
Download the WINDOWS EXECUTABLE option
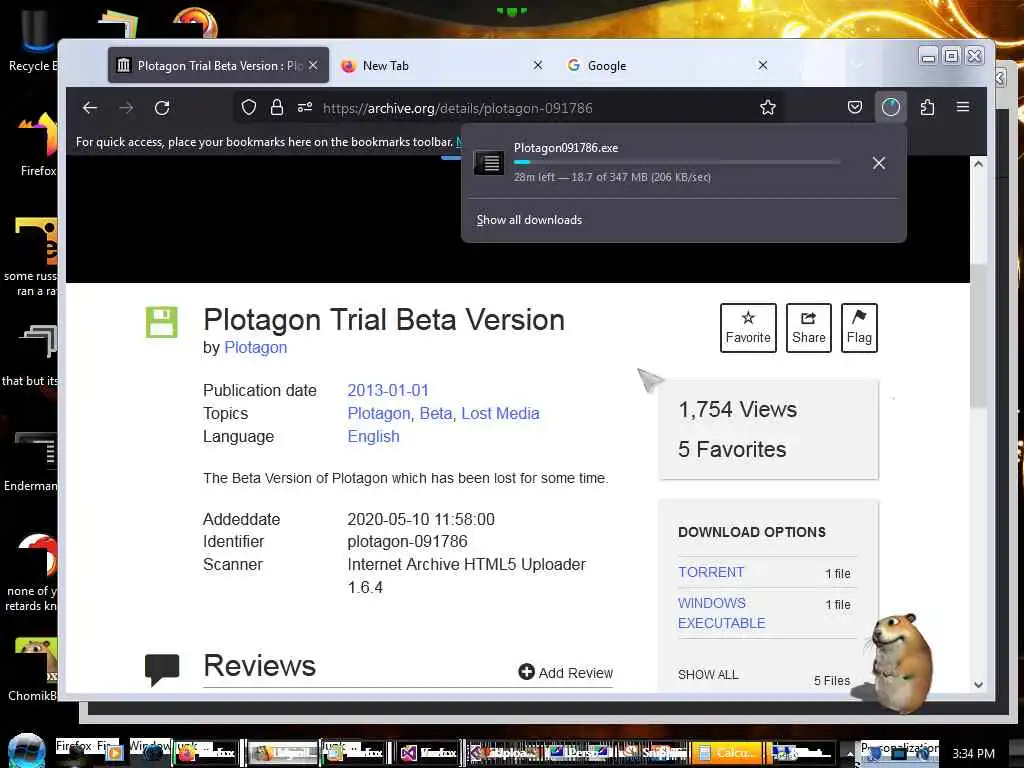click(x=721, y=613)
